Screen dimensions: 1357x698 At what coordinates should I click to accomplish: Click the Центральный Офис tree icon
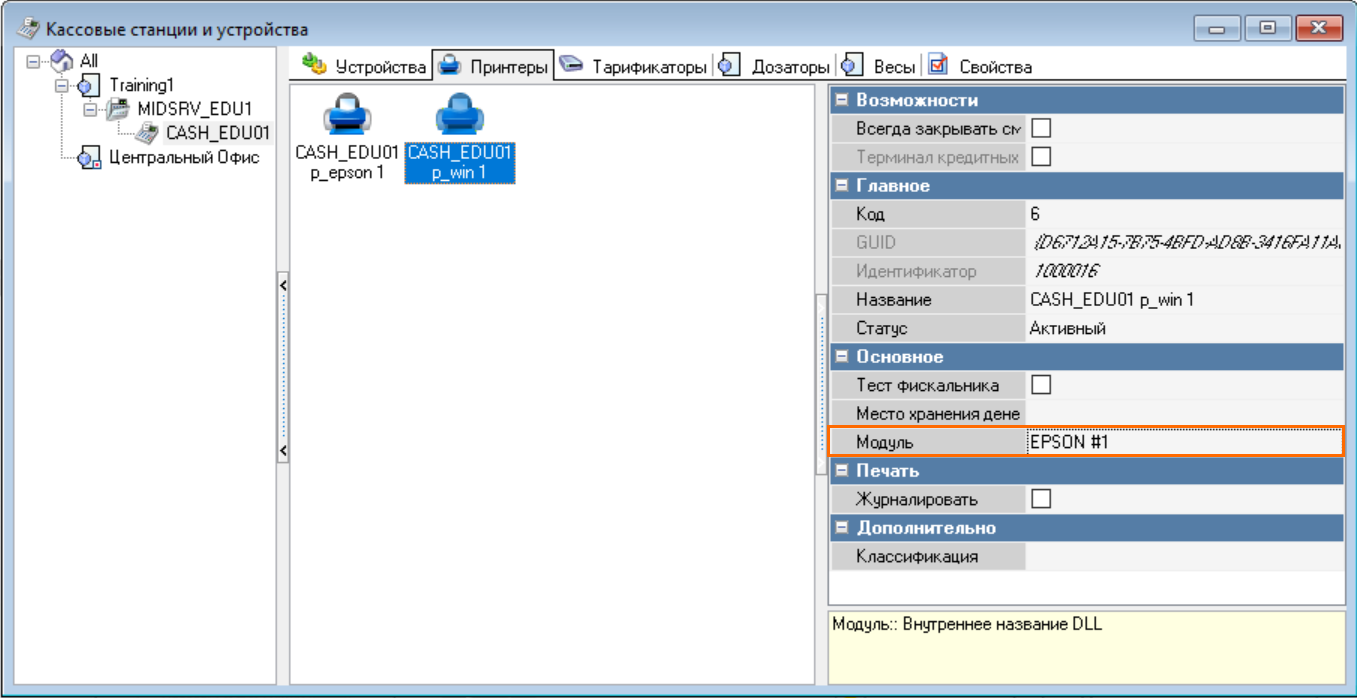[91, 157]
